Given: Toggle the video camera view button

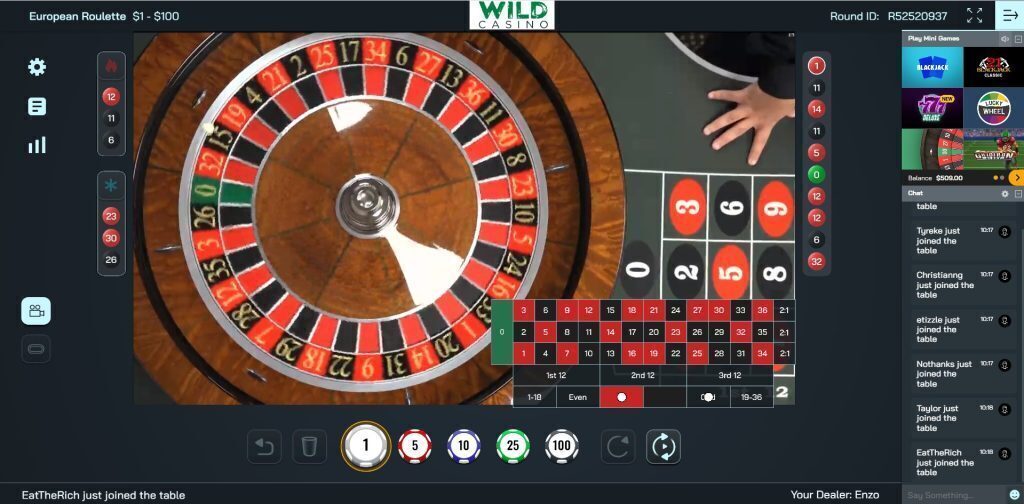Looking at the screenshot, I should pyautogui.click(x=36, y=311).
